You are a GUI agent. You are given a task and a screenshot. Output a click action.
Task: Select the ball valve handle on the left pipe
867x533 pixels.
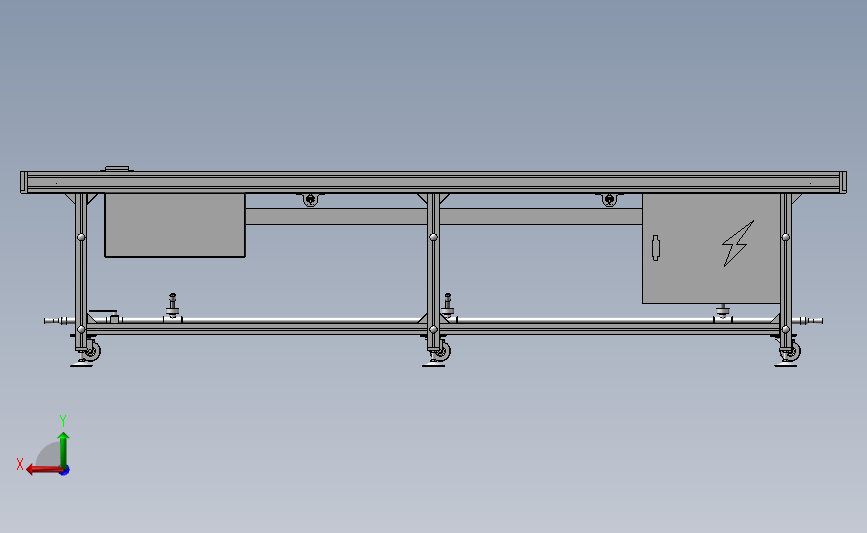103,313
